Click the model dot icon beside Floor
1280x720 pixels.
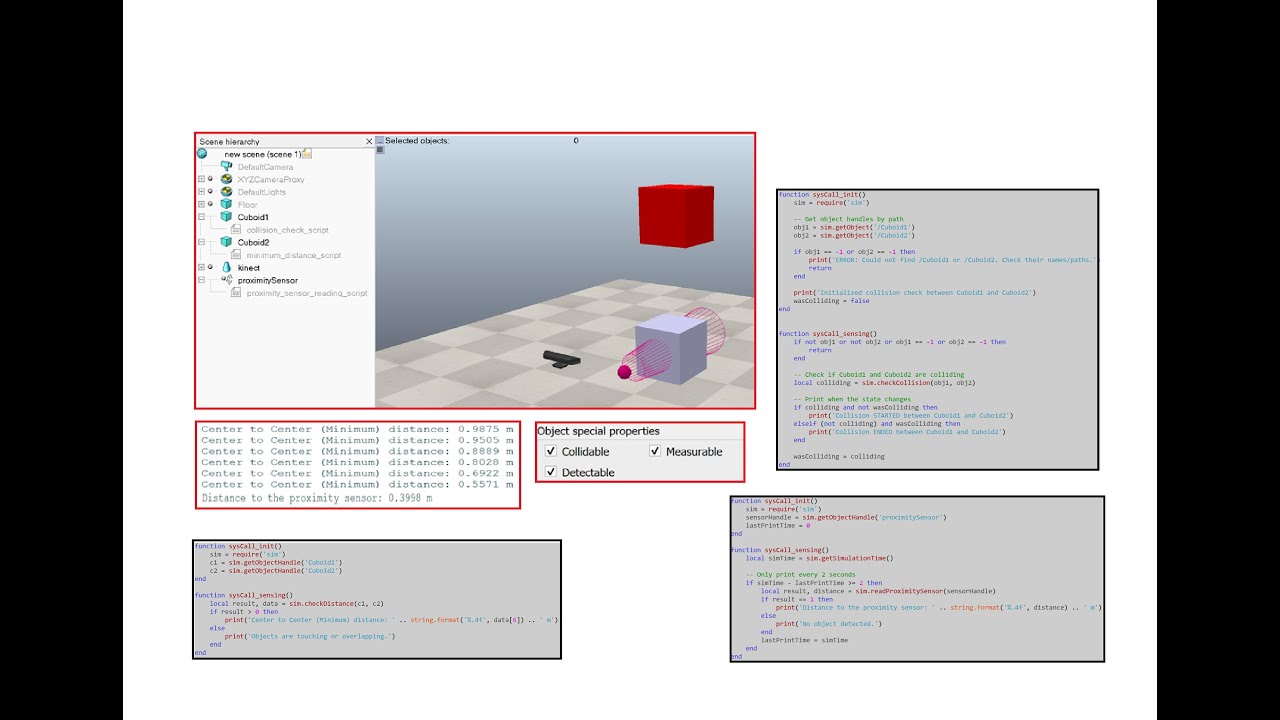(x=210, y=204)
